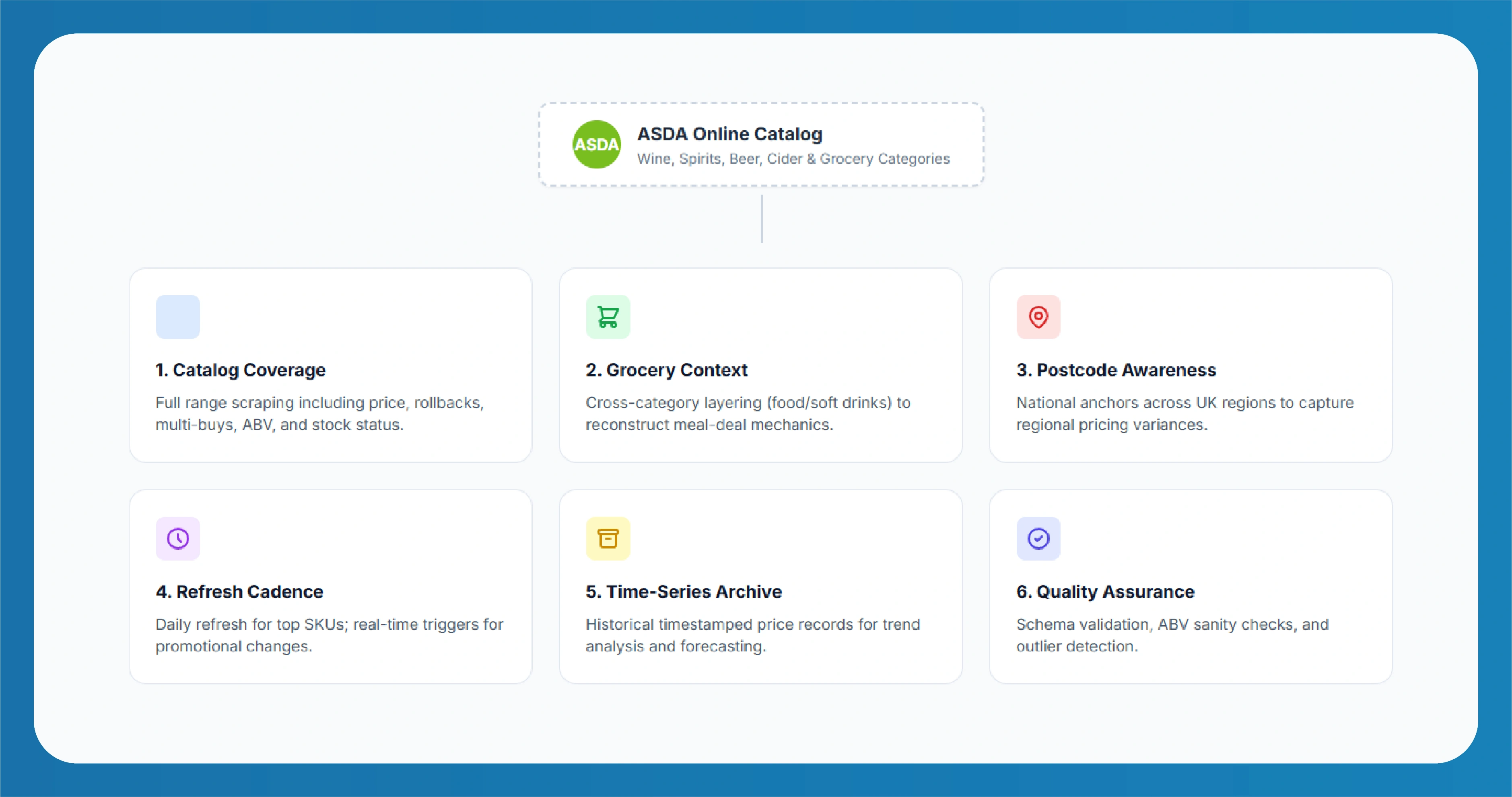The image size is (1512, 797).
Task: Click the 4. Refresh Cadence heading
Action: click(x=239, y=592)
